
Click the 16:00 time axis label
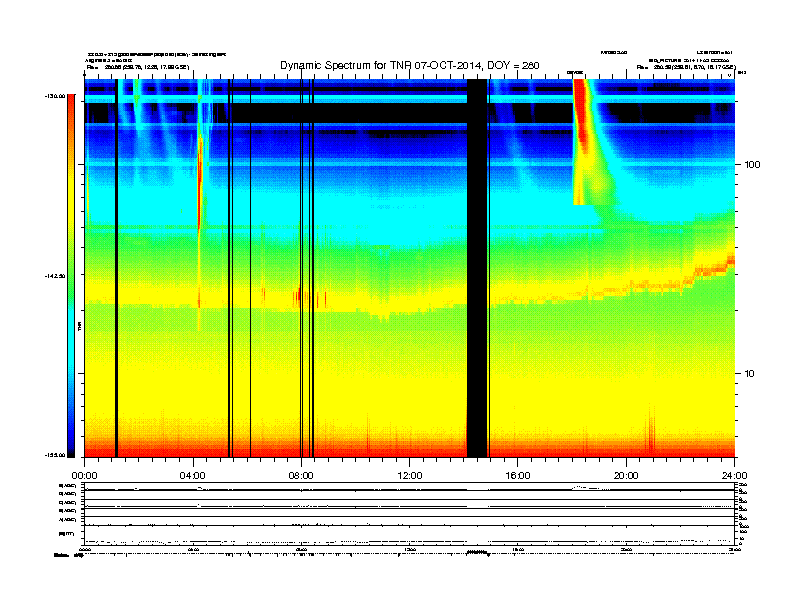pos(518,476)
